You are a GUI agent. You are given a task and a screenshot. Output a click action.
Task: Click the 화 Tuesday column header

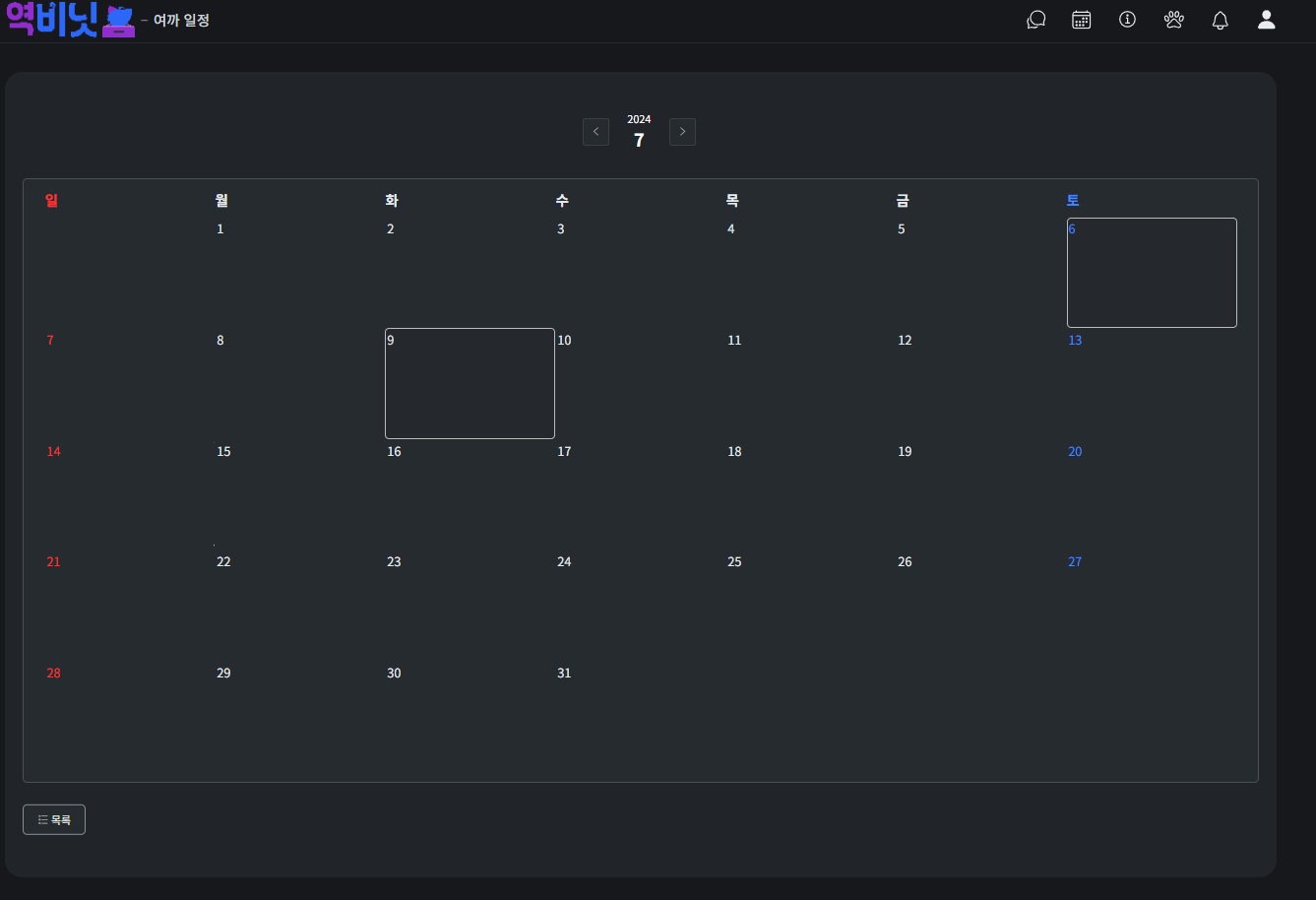tap(392, 201)
